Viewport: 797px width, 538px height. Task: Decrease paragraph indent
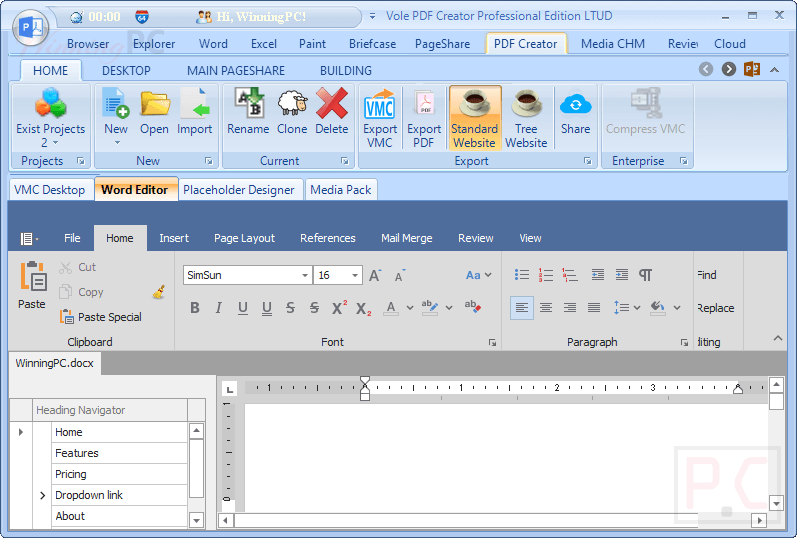click(x=598, y=275)
